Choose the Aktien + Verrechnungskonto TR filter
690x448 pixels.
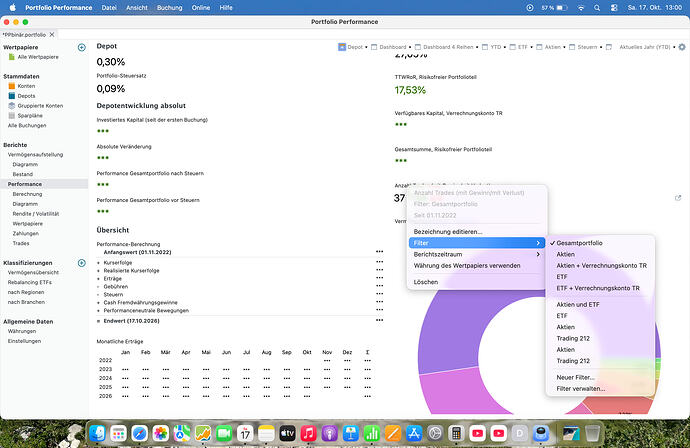tap(600, 266)
